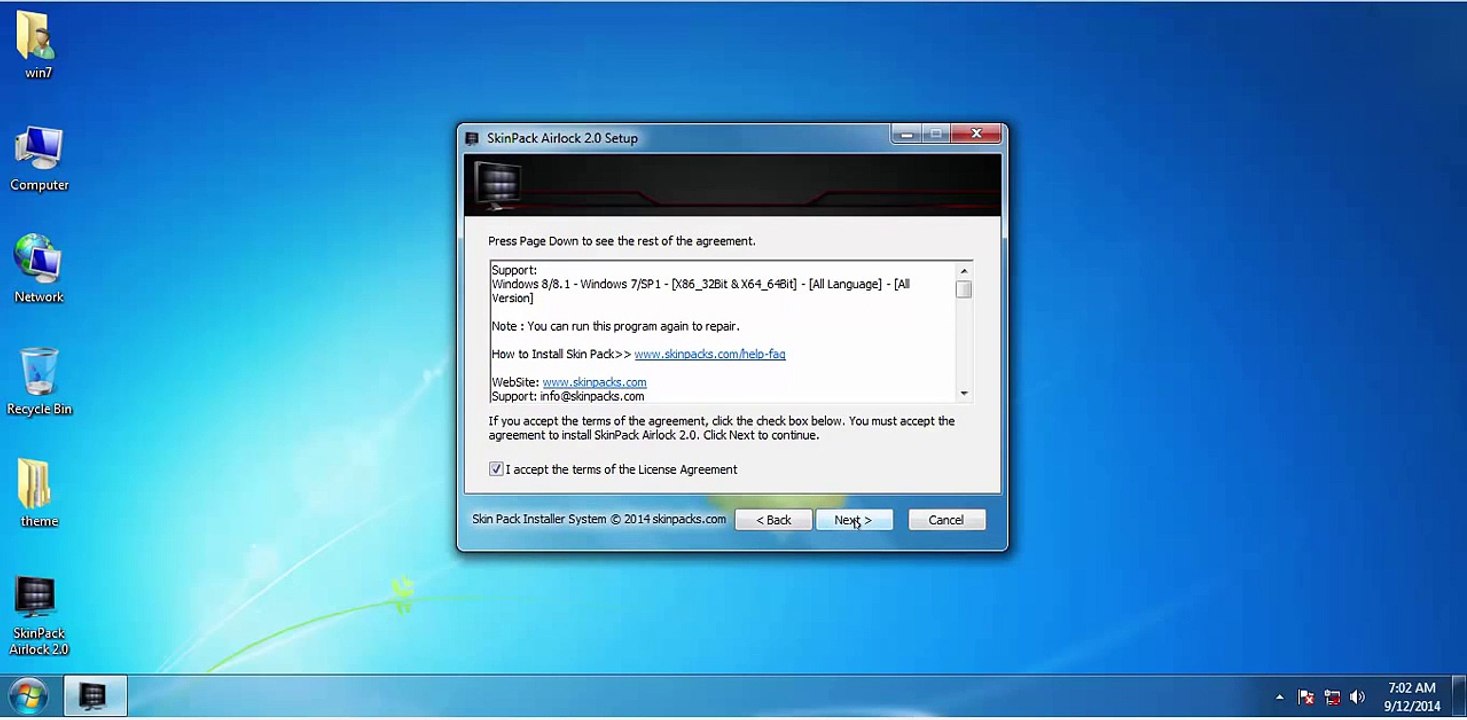Click the SkinPack installer taskbar button
The image size is (1467, 720).
pyautogui.click(x=95, y=696)
